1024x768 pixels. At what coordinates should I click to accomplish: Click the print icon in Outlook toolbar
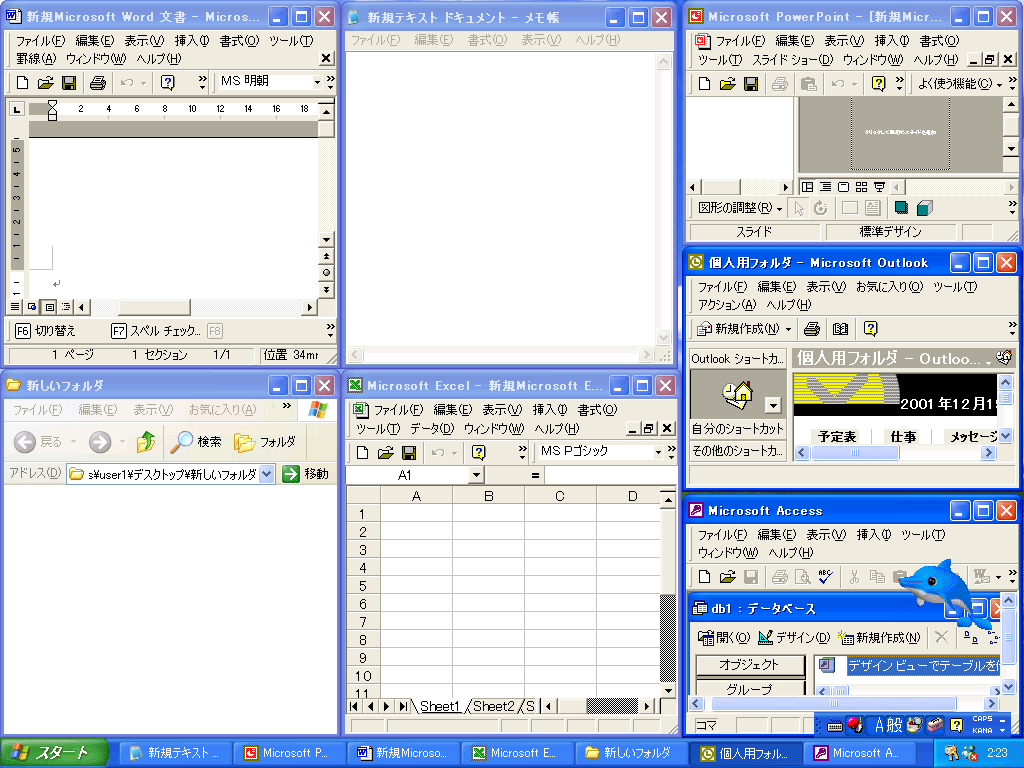click(x=812, y=328)
